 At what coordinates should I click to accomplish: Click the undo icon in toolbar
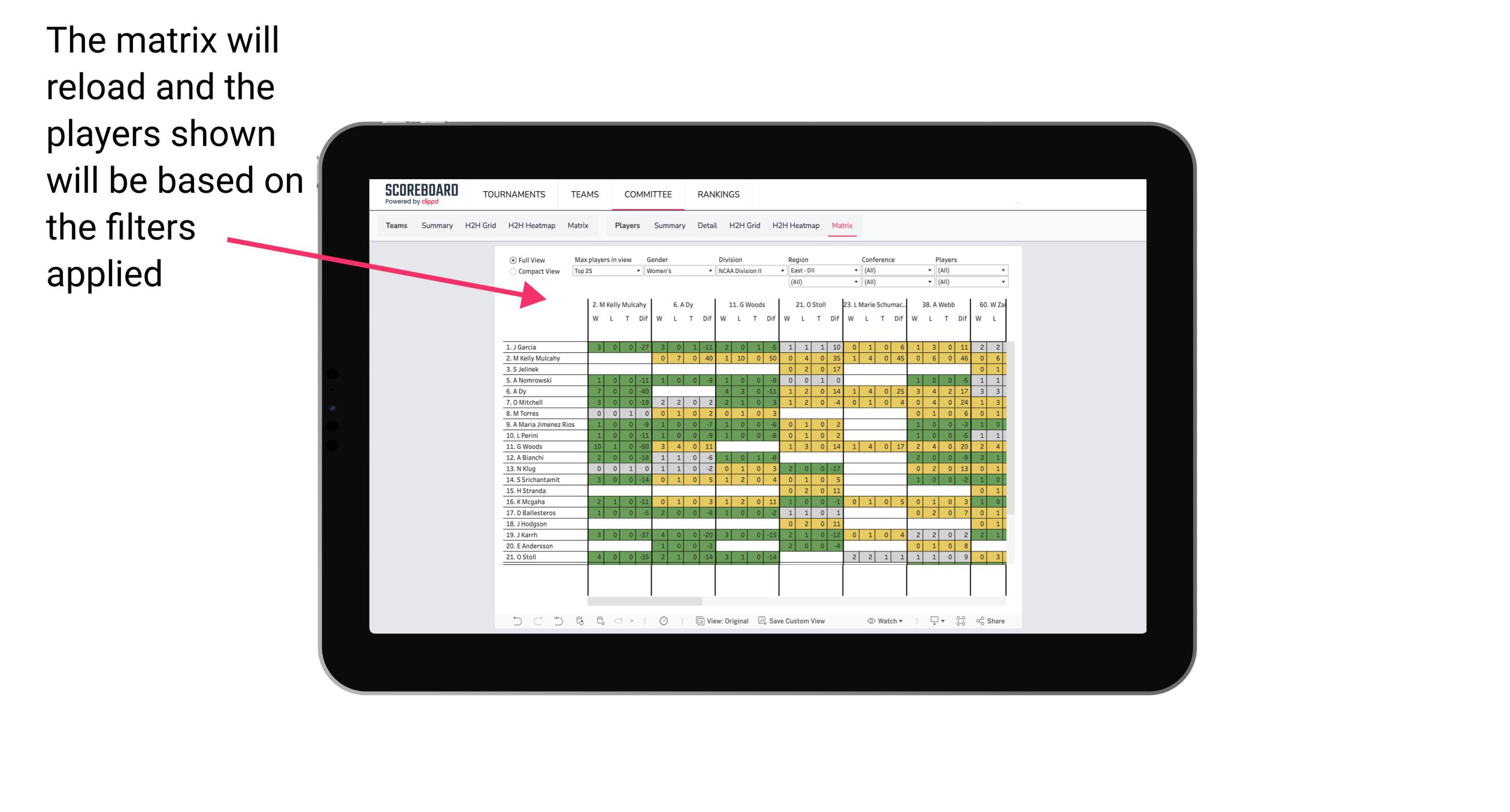coord(517,623)
